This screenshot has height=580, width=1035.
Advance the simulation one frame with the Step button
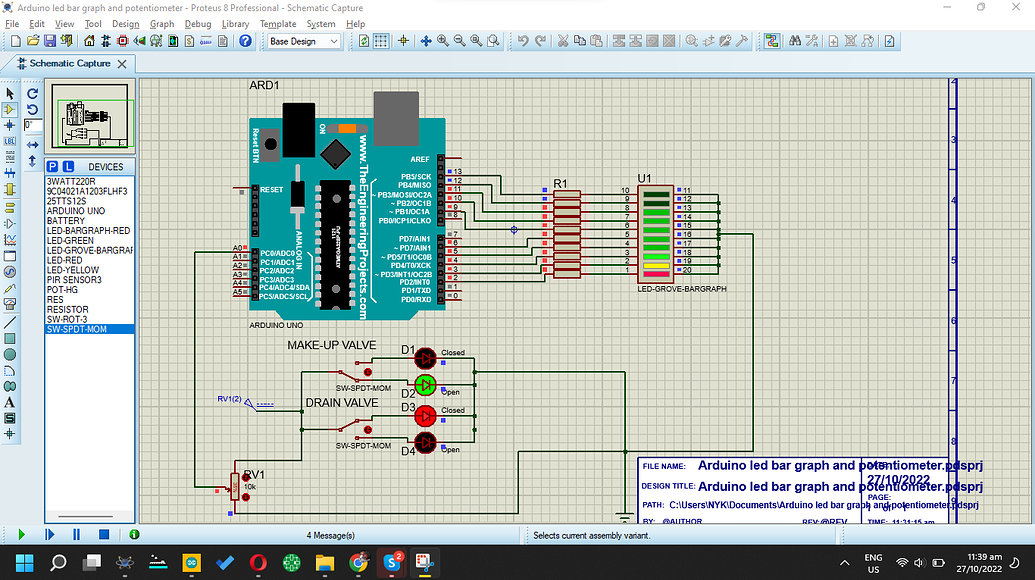click(50, 534)
